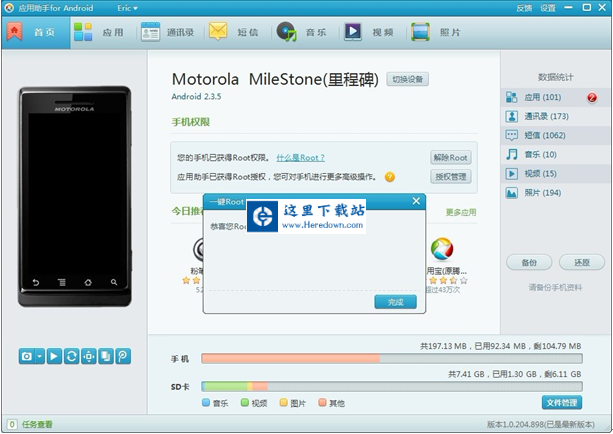Click the red update badge beside 应用
The height and width of the screenshot is (434, 613).
[592, 97]
